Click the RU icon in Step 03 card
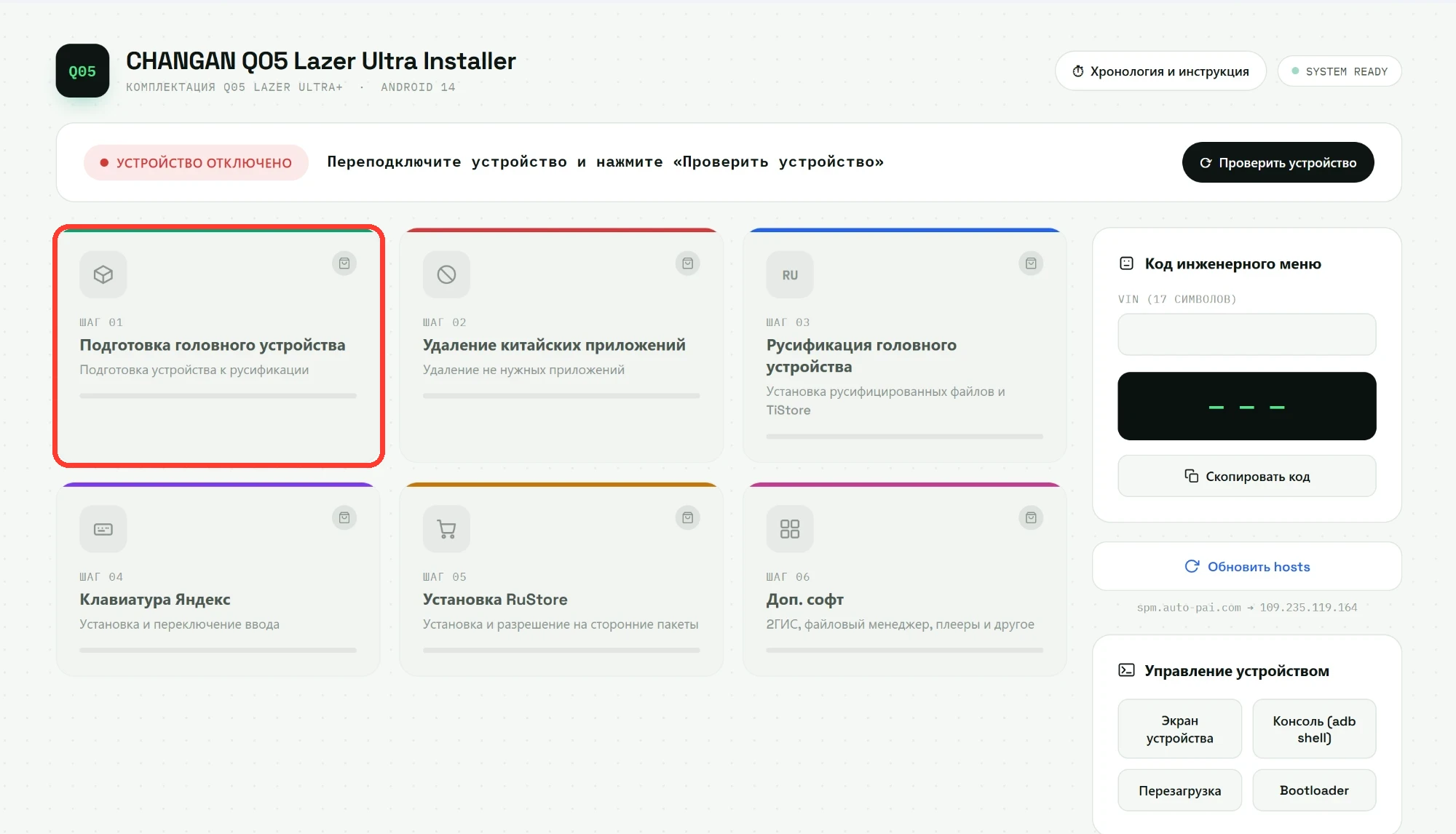Image resolution: width=1456 pixels, height=834 pixels. tap(790, 274)
